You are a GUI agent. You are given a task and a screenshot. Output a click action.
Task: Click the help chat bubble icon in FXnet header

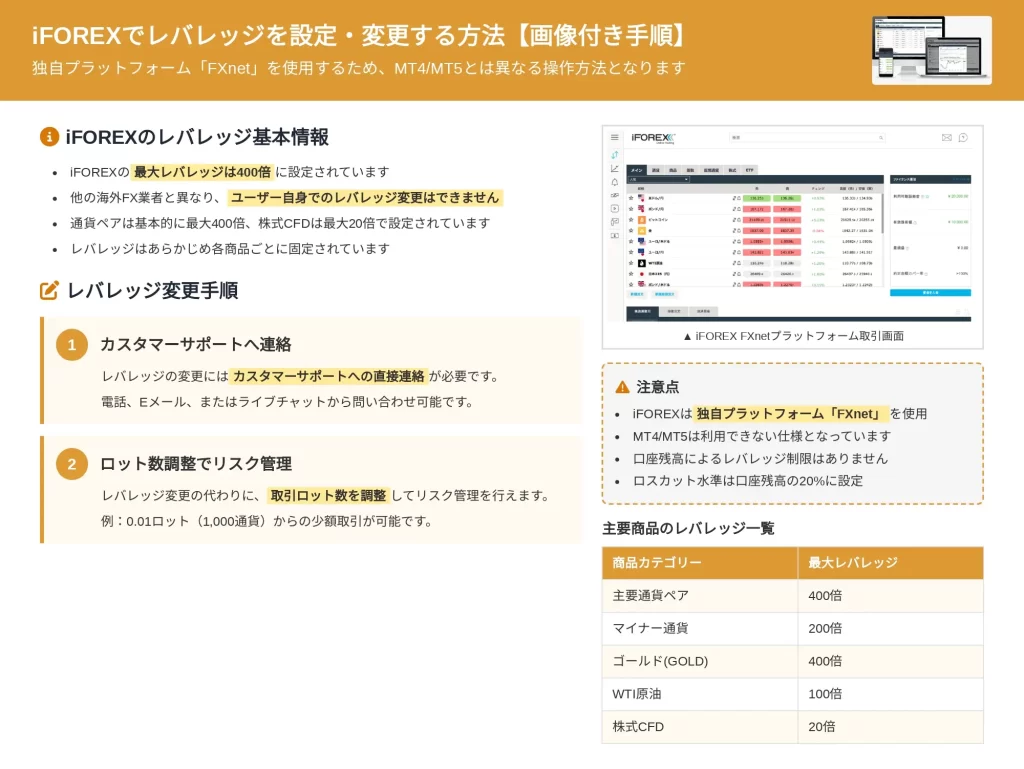(x=963, y=138)
